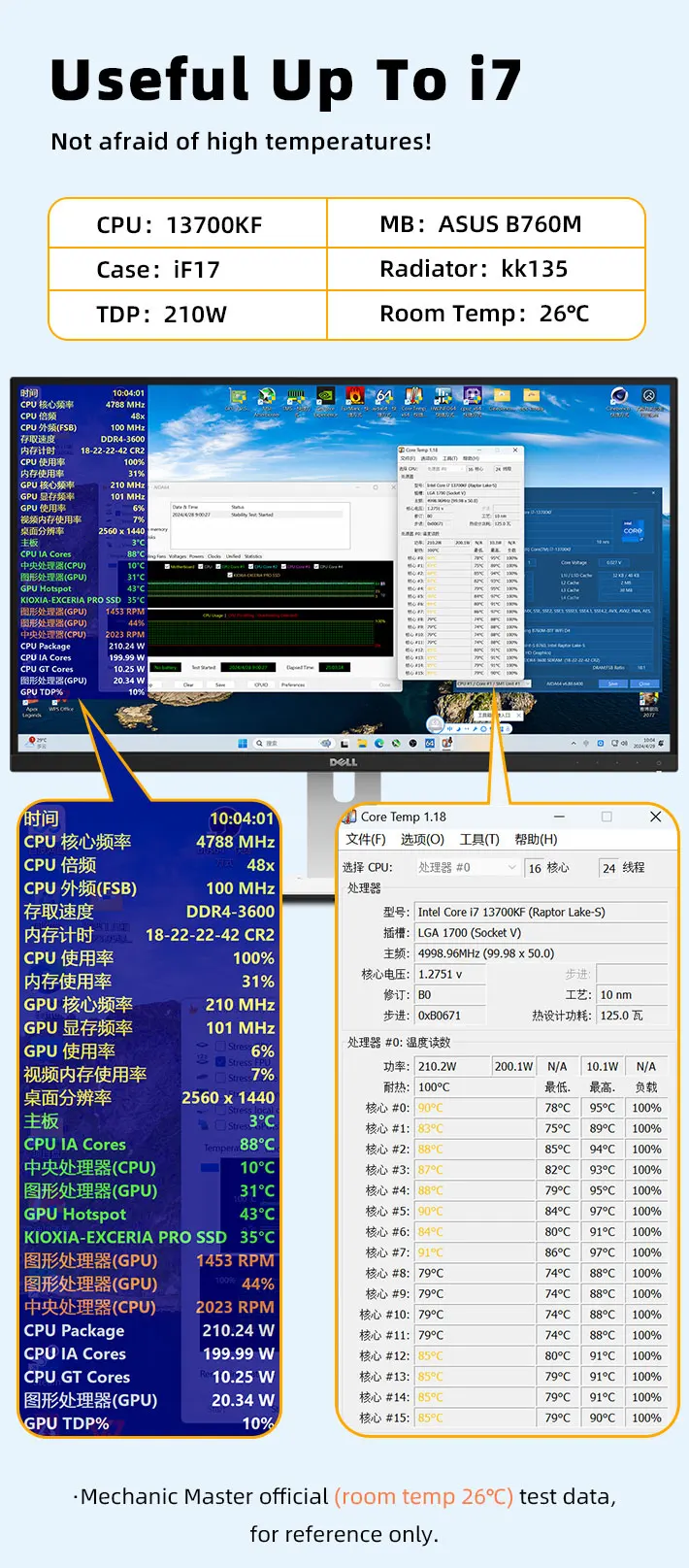Toggle the KIOXIA-EXCERIA PRO SSD graph checkbox
This screenshot has height=1568, width=689.
tap(230, 575)
